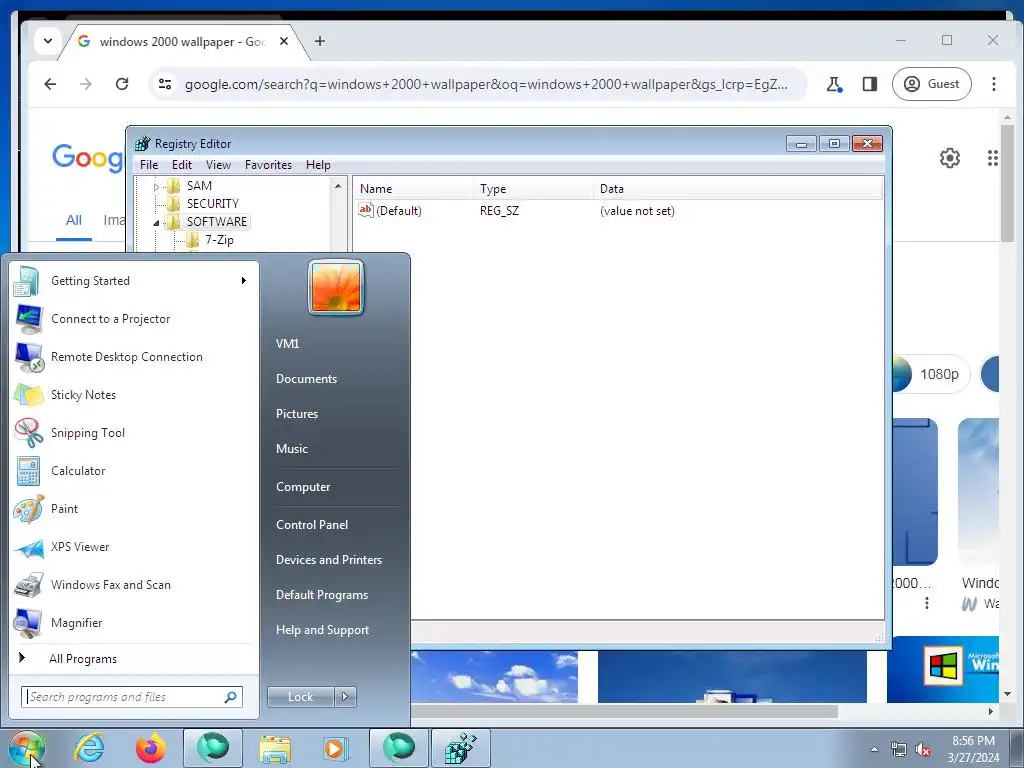Open Google settings gear

[x=950, y=158]
